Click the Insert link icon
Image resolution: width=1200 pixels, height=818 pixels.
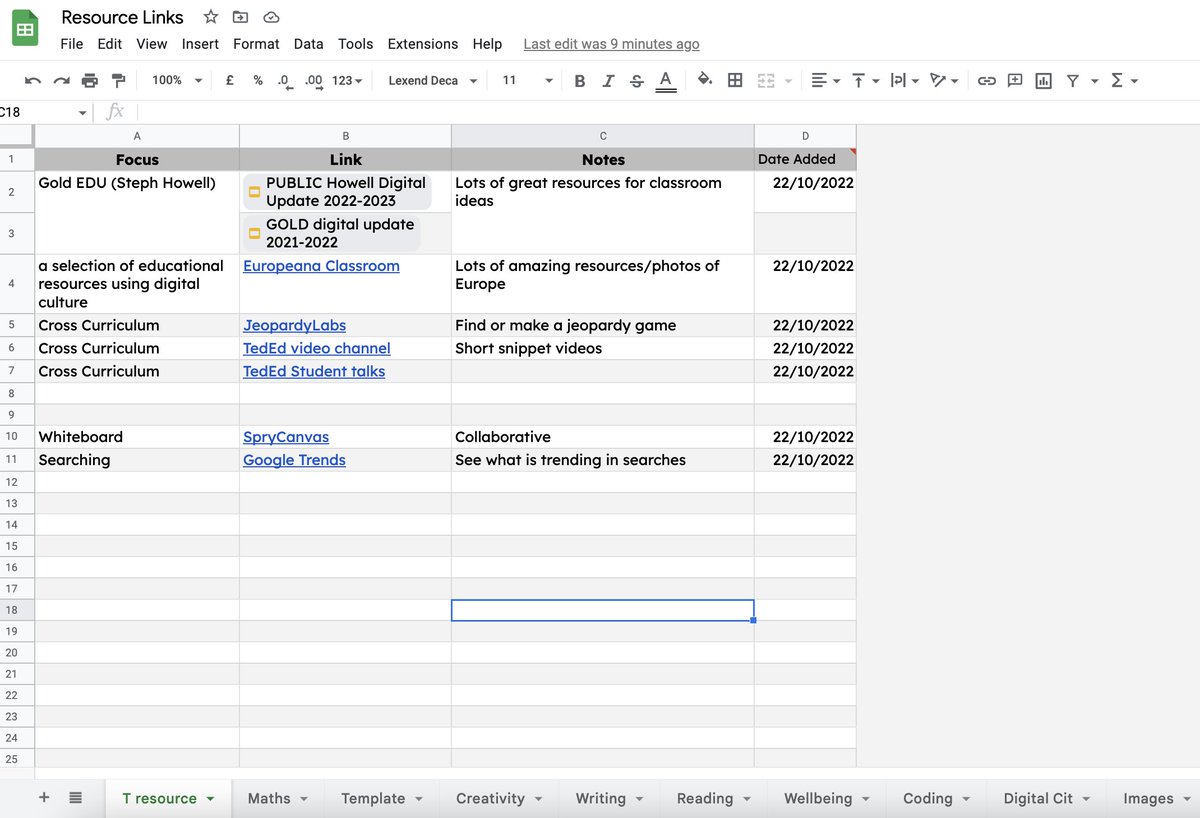tap(987, 81)
